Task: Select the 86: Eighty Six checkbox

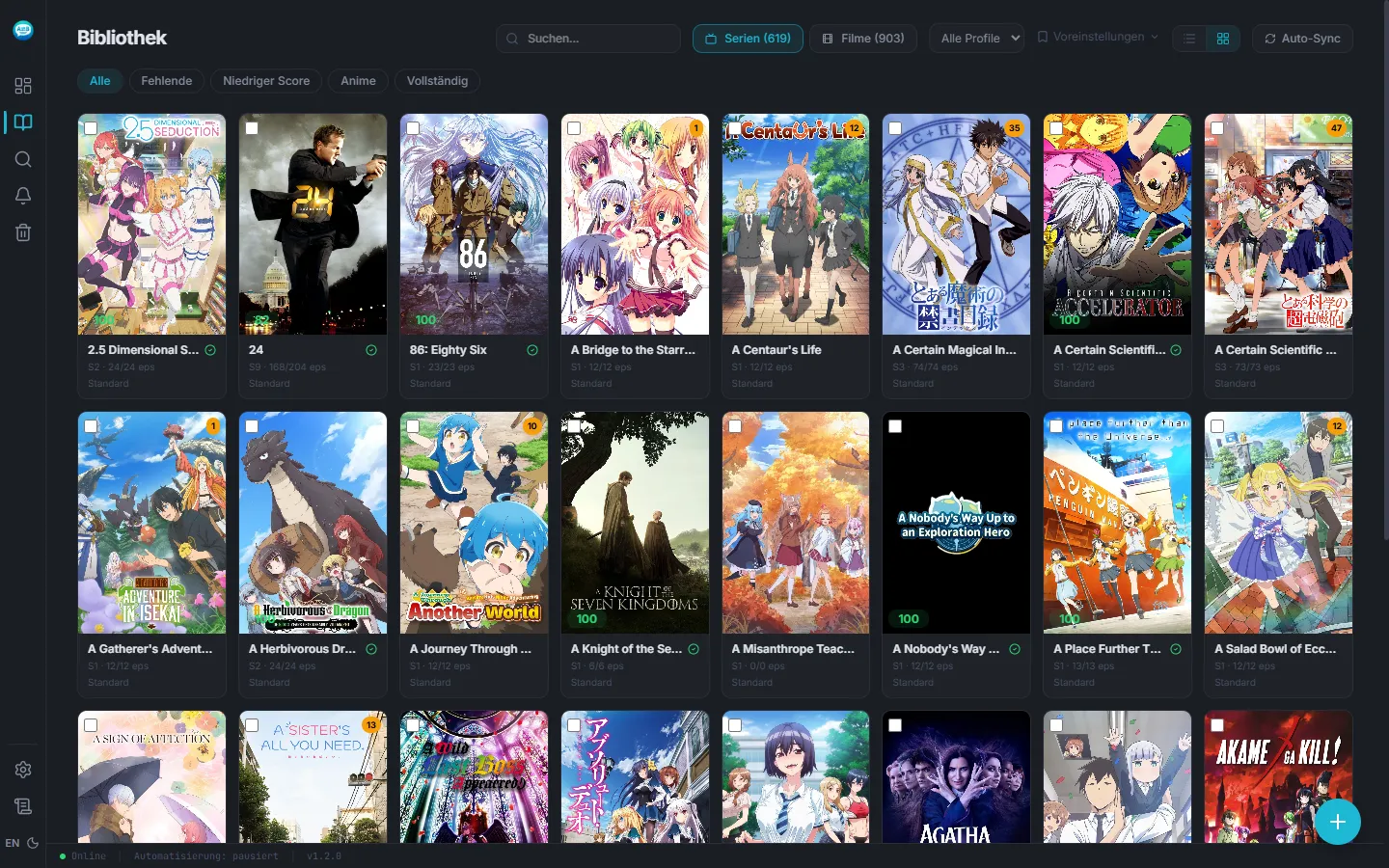Action: (x=413, y=127)
